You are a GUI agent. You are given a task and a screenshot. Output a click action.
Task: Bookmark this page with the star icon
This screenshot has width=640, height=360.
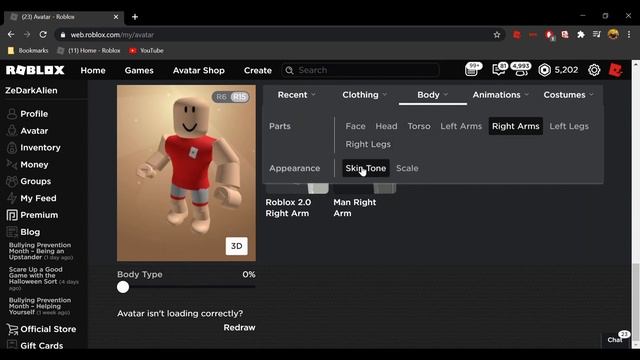[x=497, y=35]
